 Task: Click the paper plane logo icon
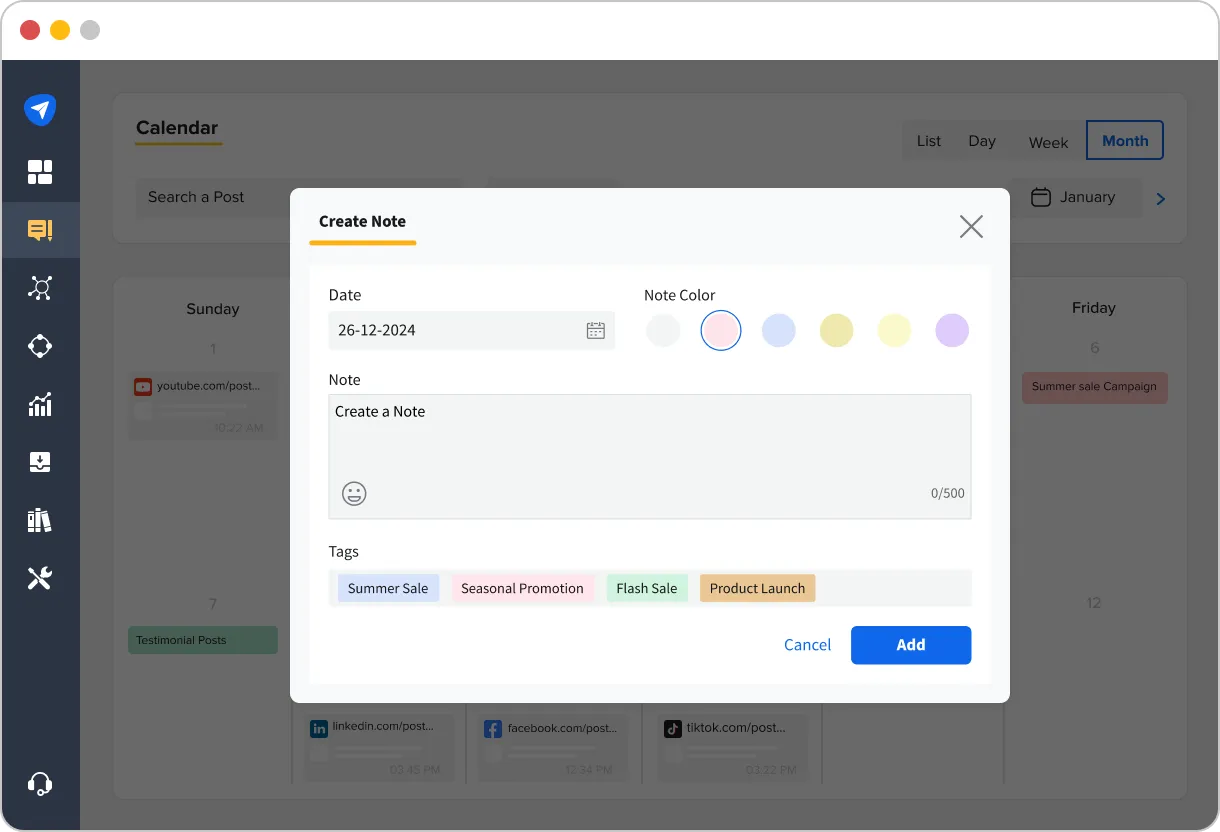(x=40, y=110)
